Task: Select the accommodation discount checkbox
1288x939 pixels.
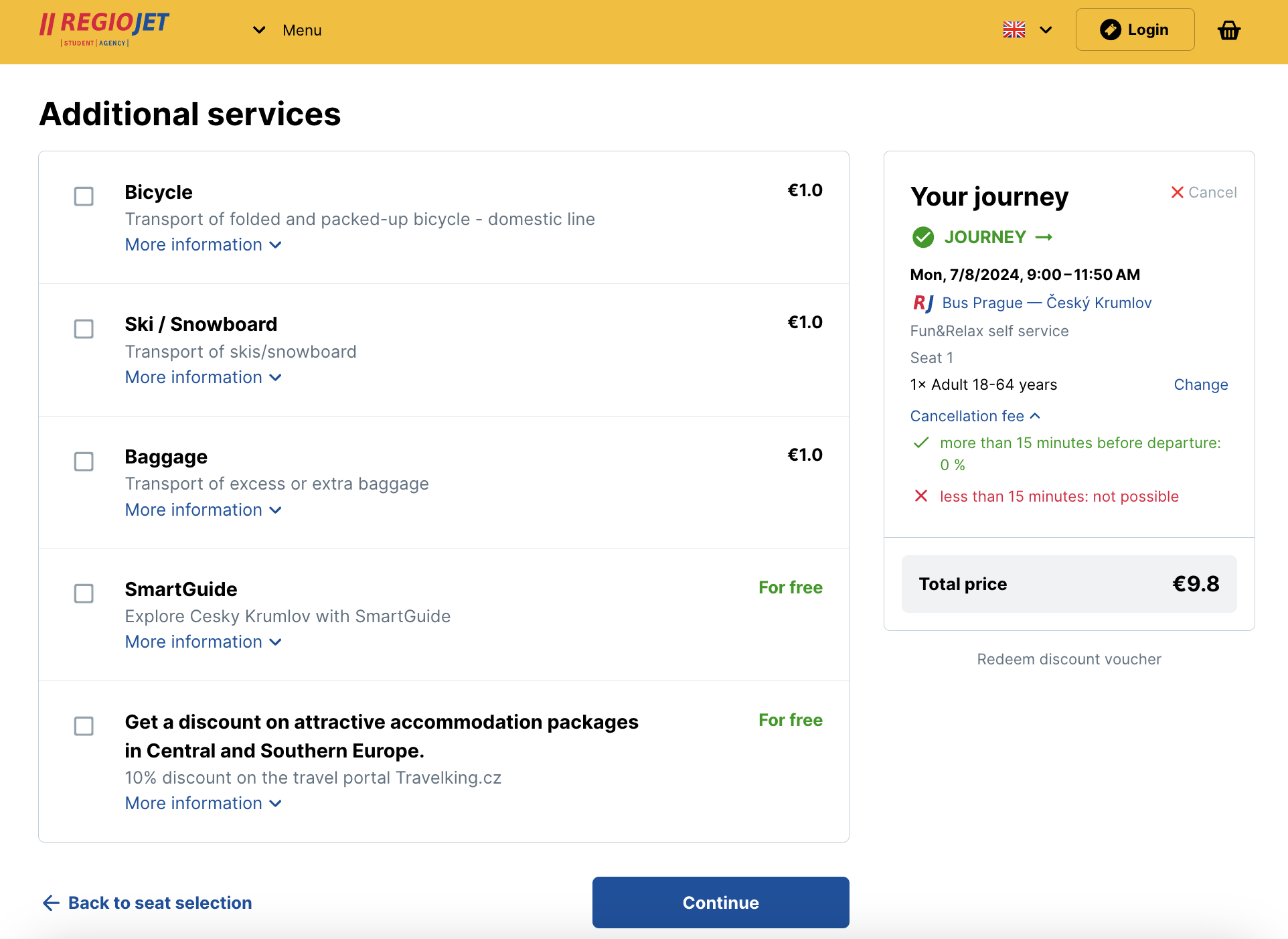Action: pyautogui.click(x=84, y=726)
